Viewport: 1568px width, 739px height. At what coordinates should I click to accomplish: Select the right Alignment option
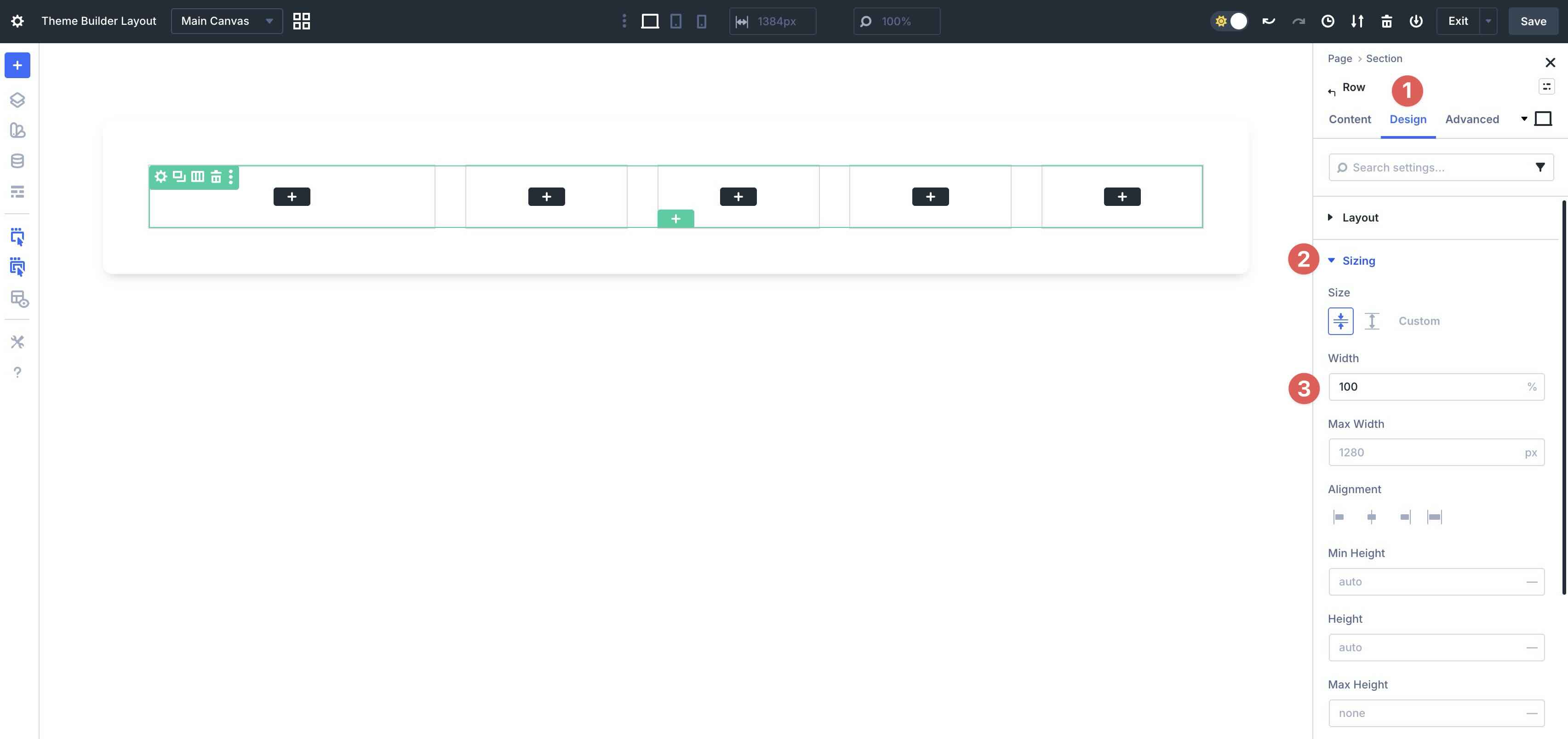(x=1405, y=517)
